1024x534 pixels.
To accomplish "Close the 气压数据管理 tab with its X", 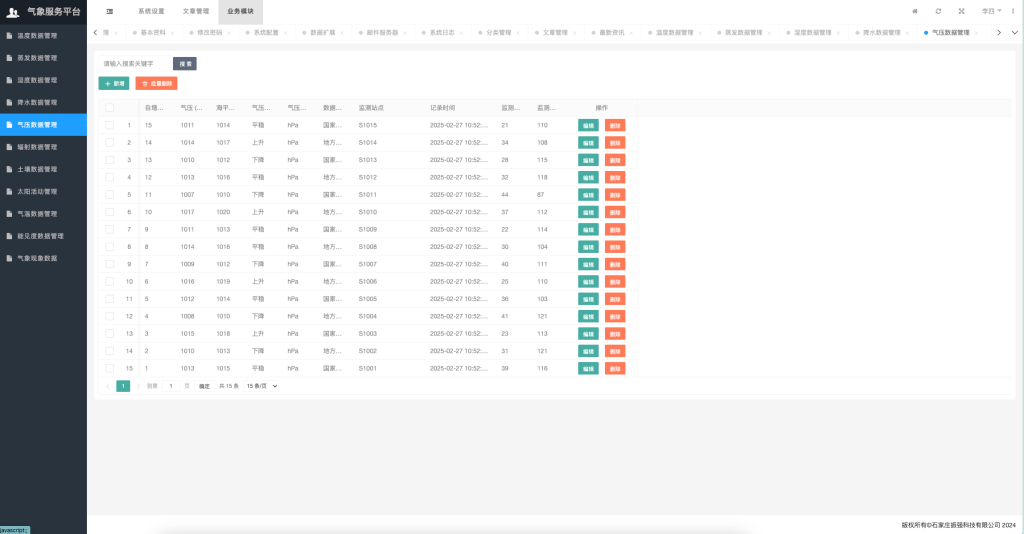I will pyautogui.click(x=977, y=33).
